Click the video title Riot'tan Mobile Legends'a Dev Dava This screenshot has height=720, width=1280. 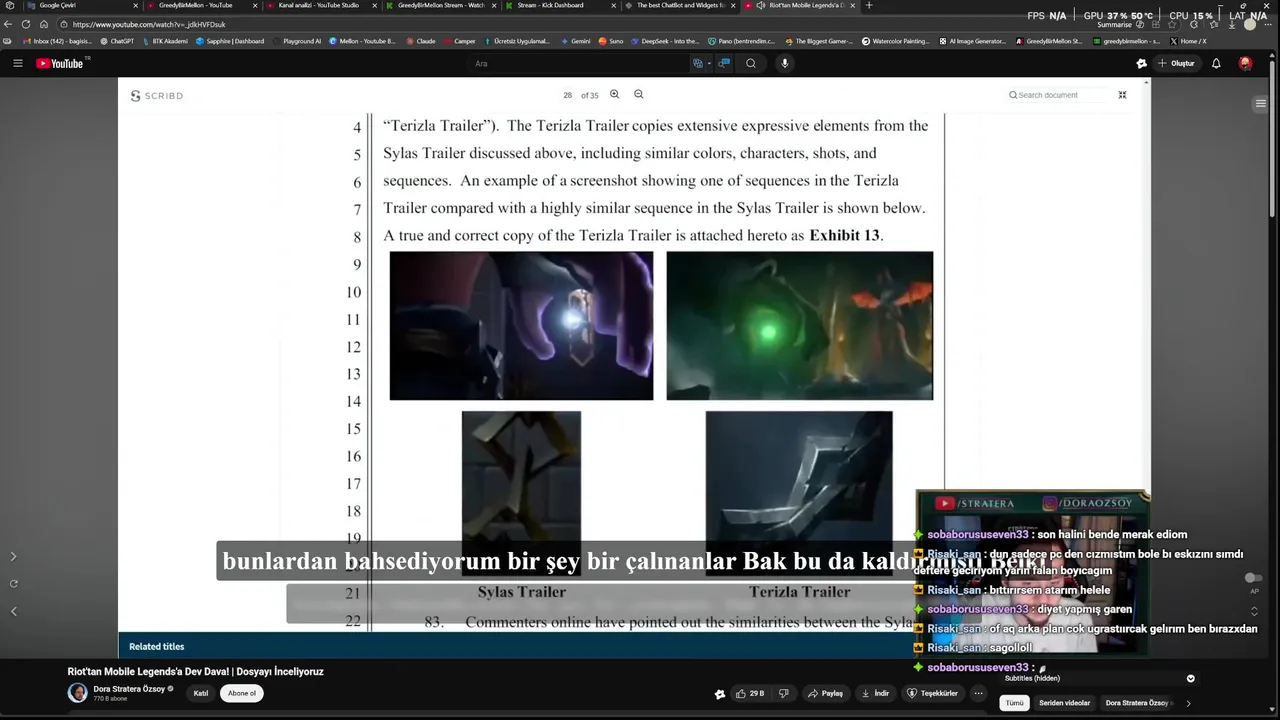click(195, 672)
